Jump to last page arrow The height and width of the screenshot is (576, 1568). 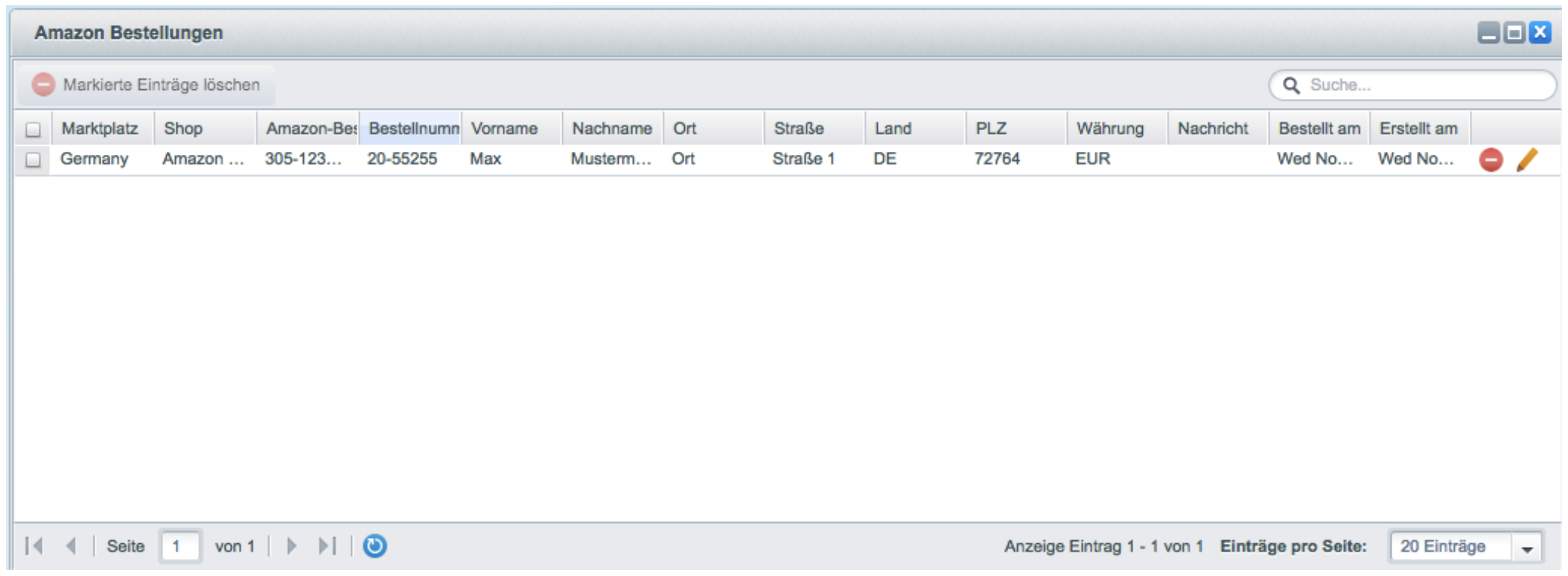tap(328, 546)
